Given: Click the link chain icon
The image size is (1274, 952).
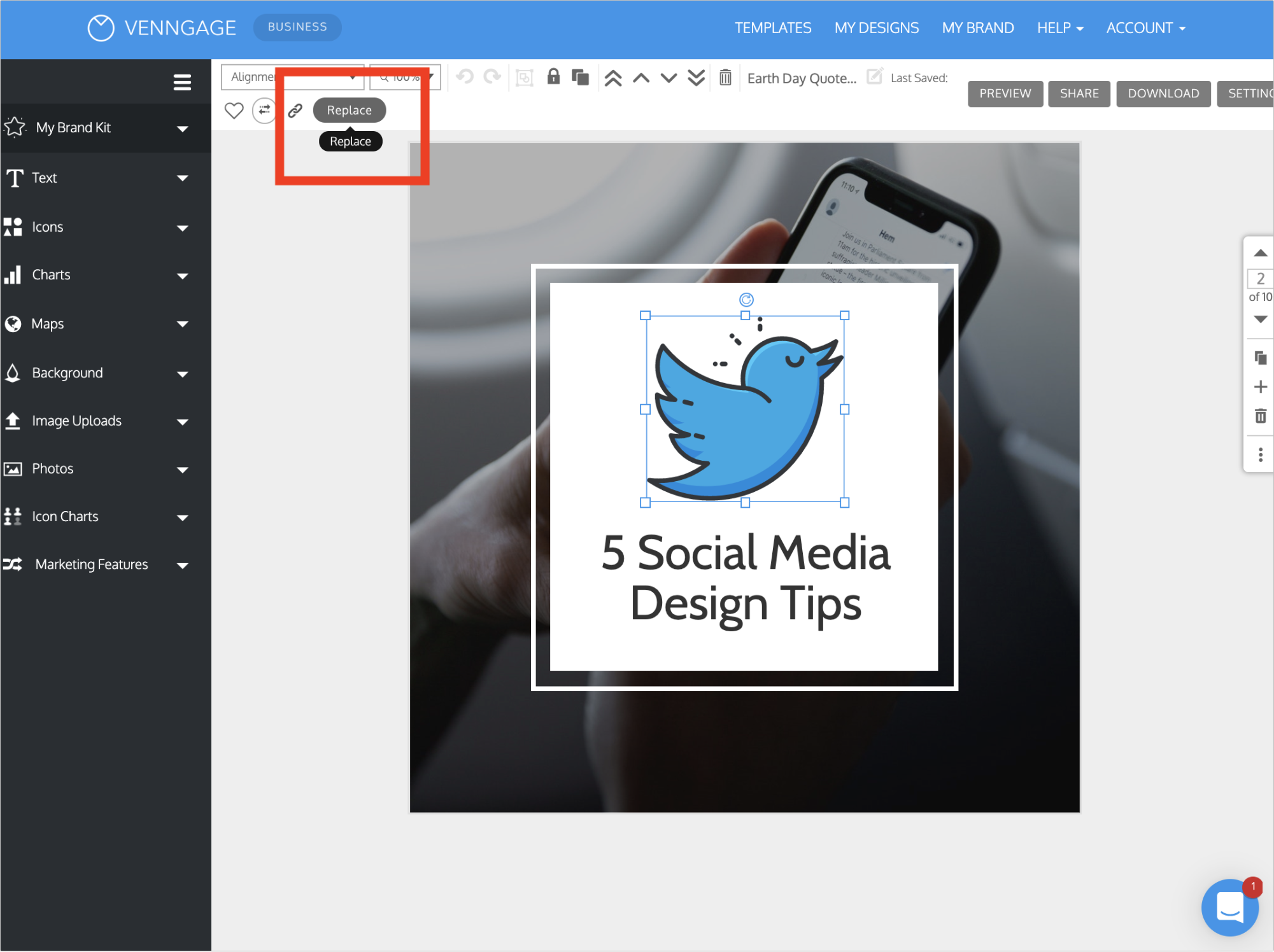Looking at the screenshot, I should (295, 111).
